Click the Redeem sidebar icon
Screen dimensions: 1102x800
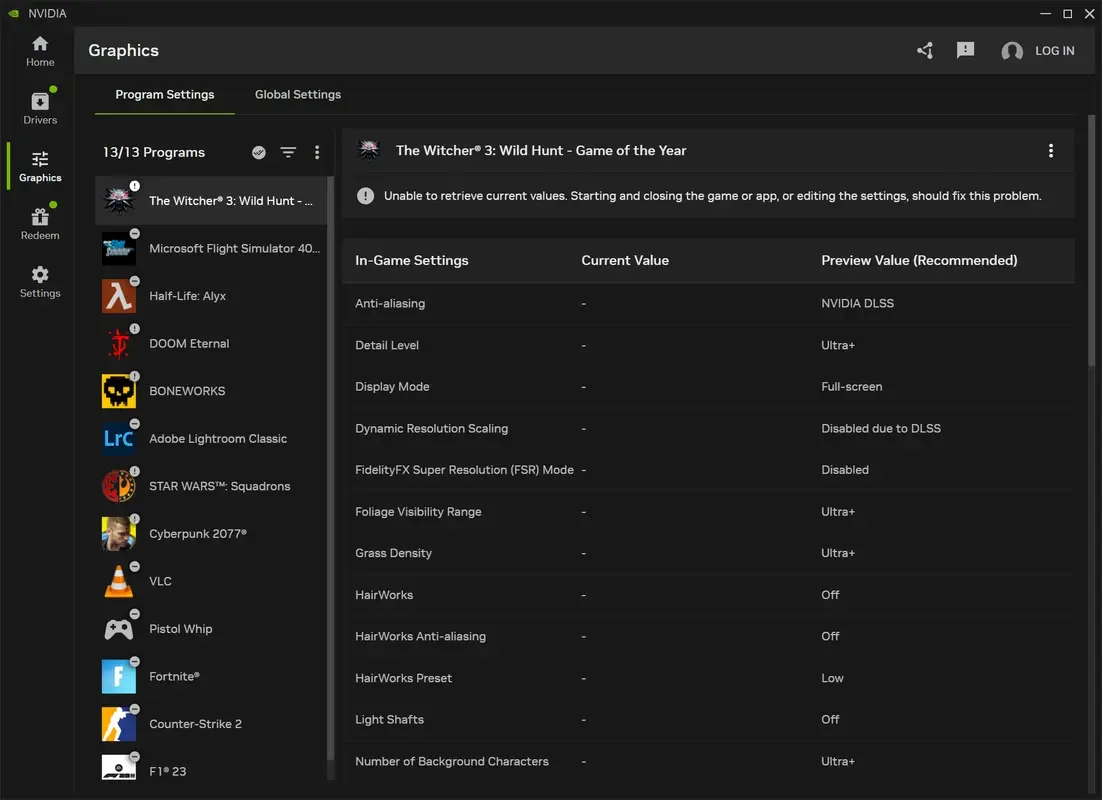tap(39, 221)
